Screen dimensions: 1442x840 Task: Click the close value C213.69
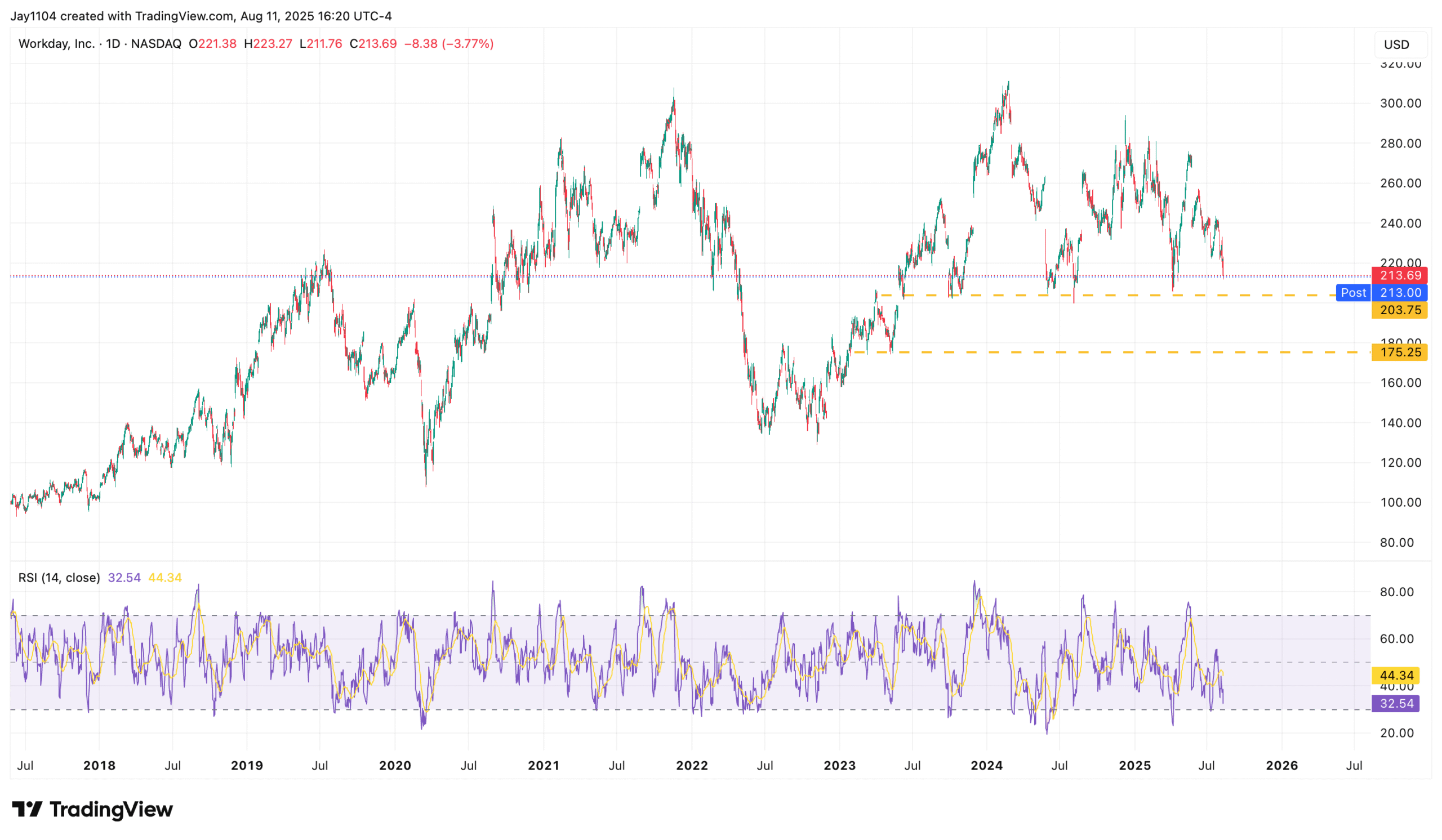[x=373, y=44]
